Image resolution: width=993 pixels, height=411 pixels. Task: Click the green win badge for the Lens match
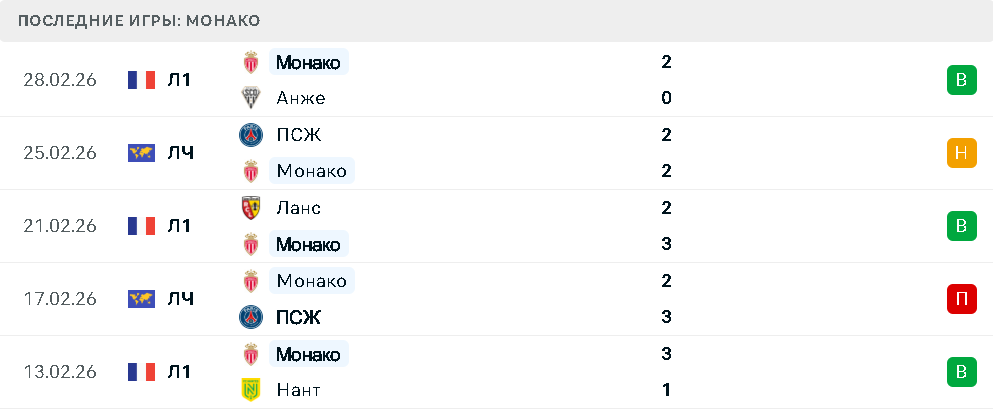click(960, 226)
